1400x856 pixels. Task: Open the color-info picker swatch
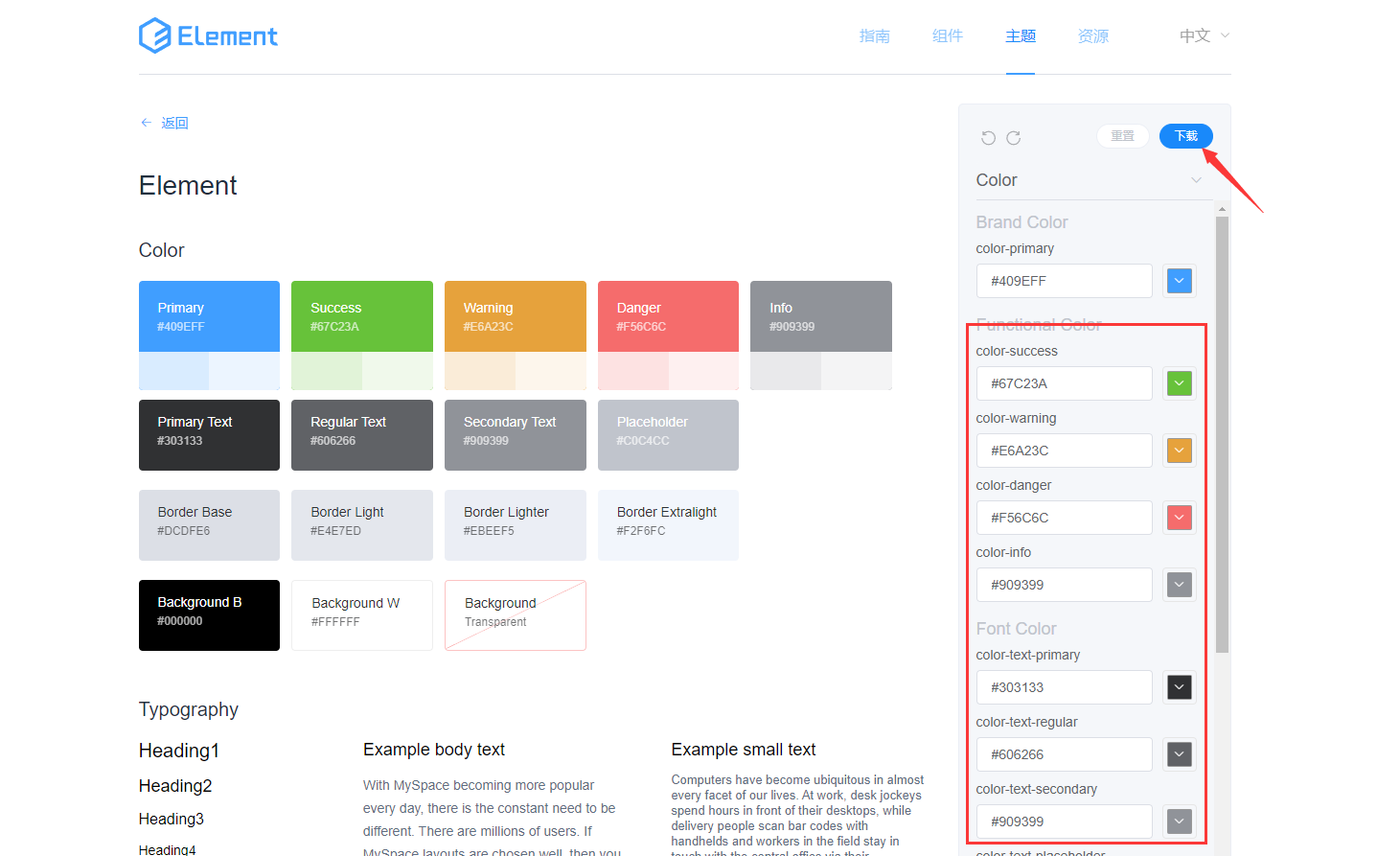(1180, 585)
